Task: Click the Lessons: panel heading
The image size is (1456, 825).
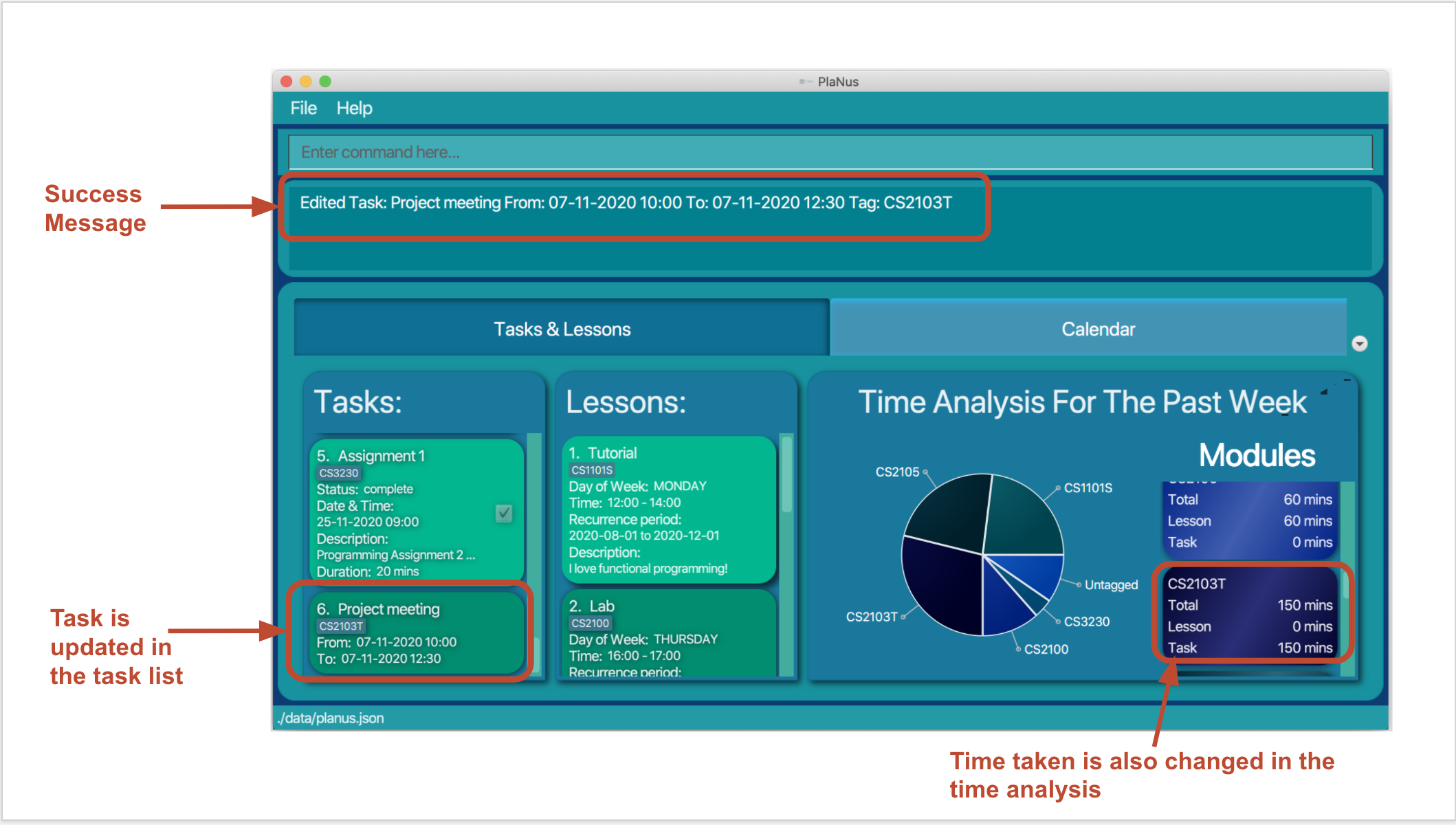Action: [x=626, y=402]
